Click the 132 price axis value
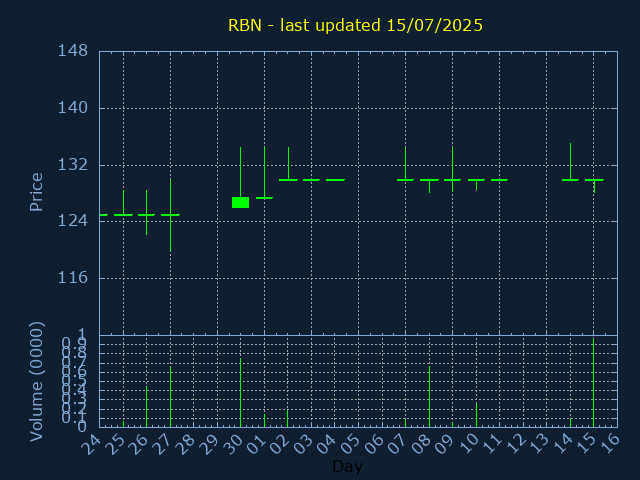The width and height of the screenshot is (640, 480). (73, 165)
